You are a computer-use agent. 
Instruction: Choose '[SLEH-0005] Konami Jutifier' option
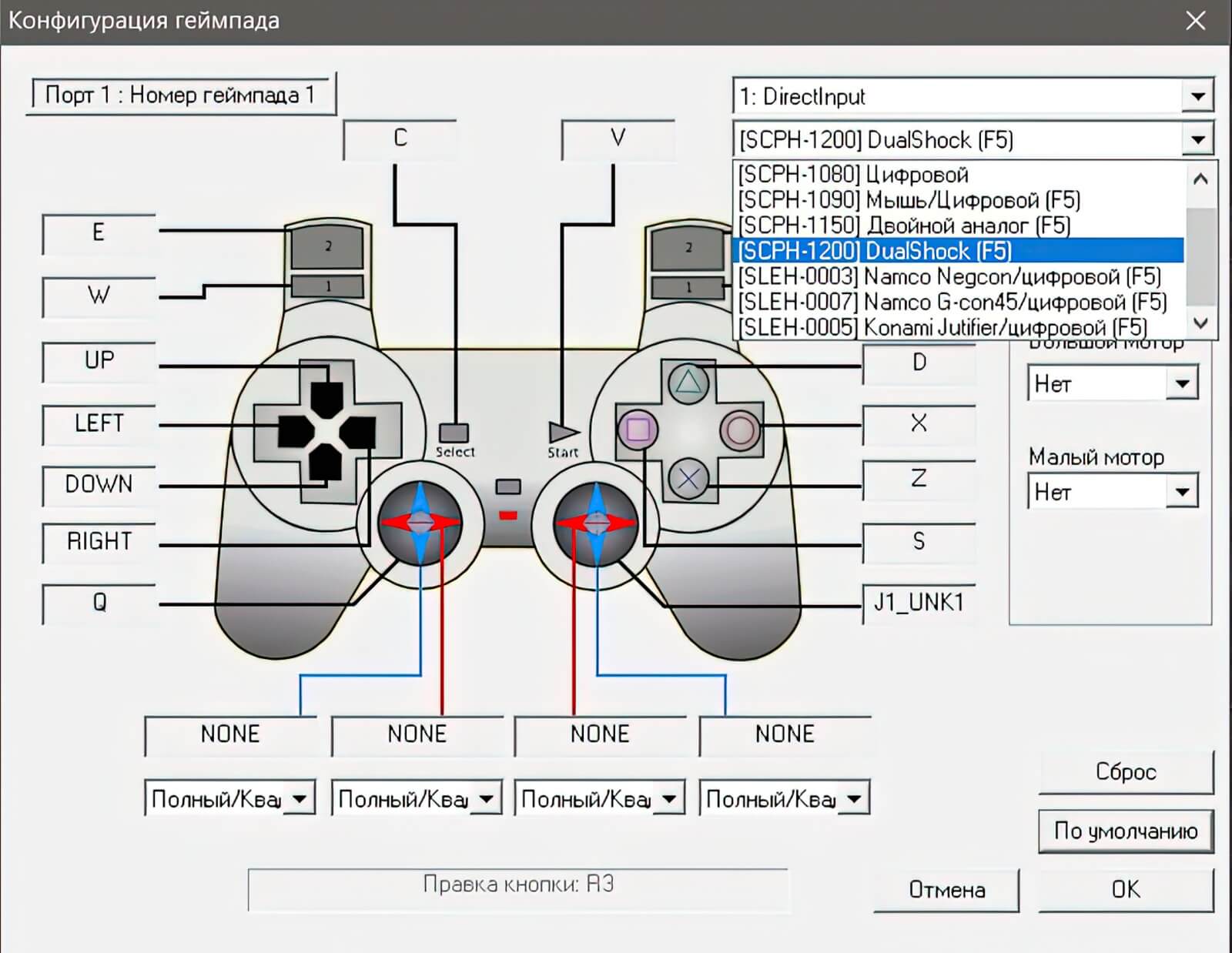tap(959, 327)
